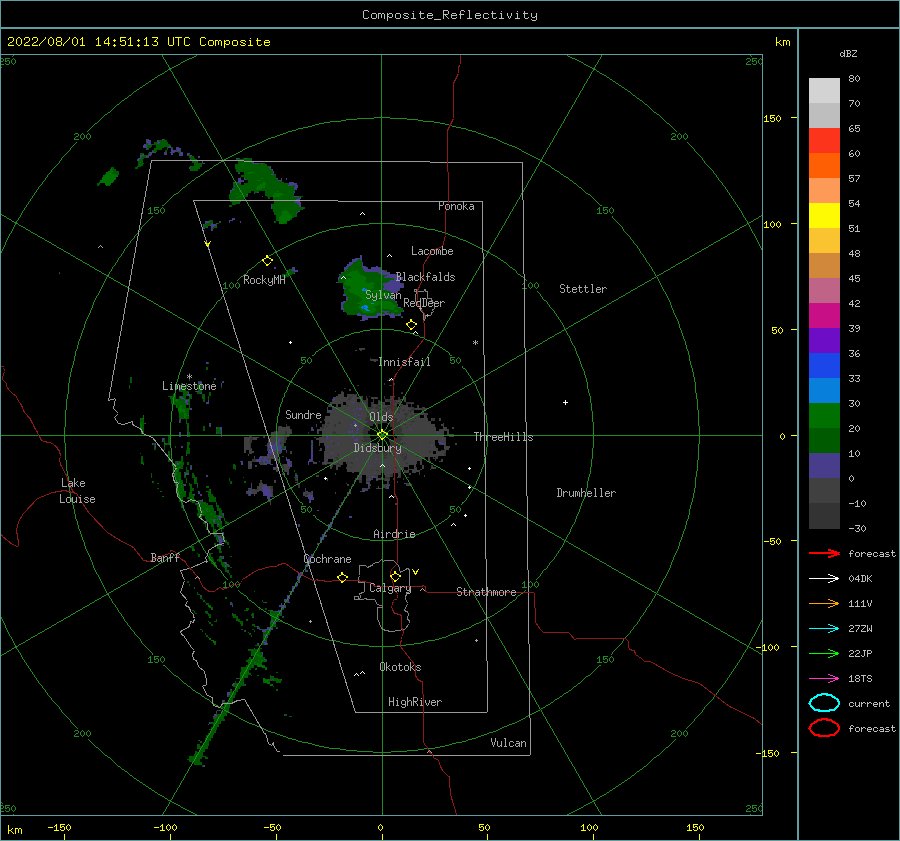Select the 39 dBZ purple color swatch
900x841 pixels.
pyautogui.click(x=824, y=340)
